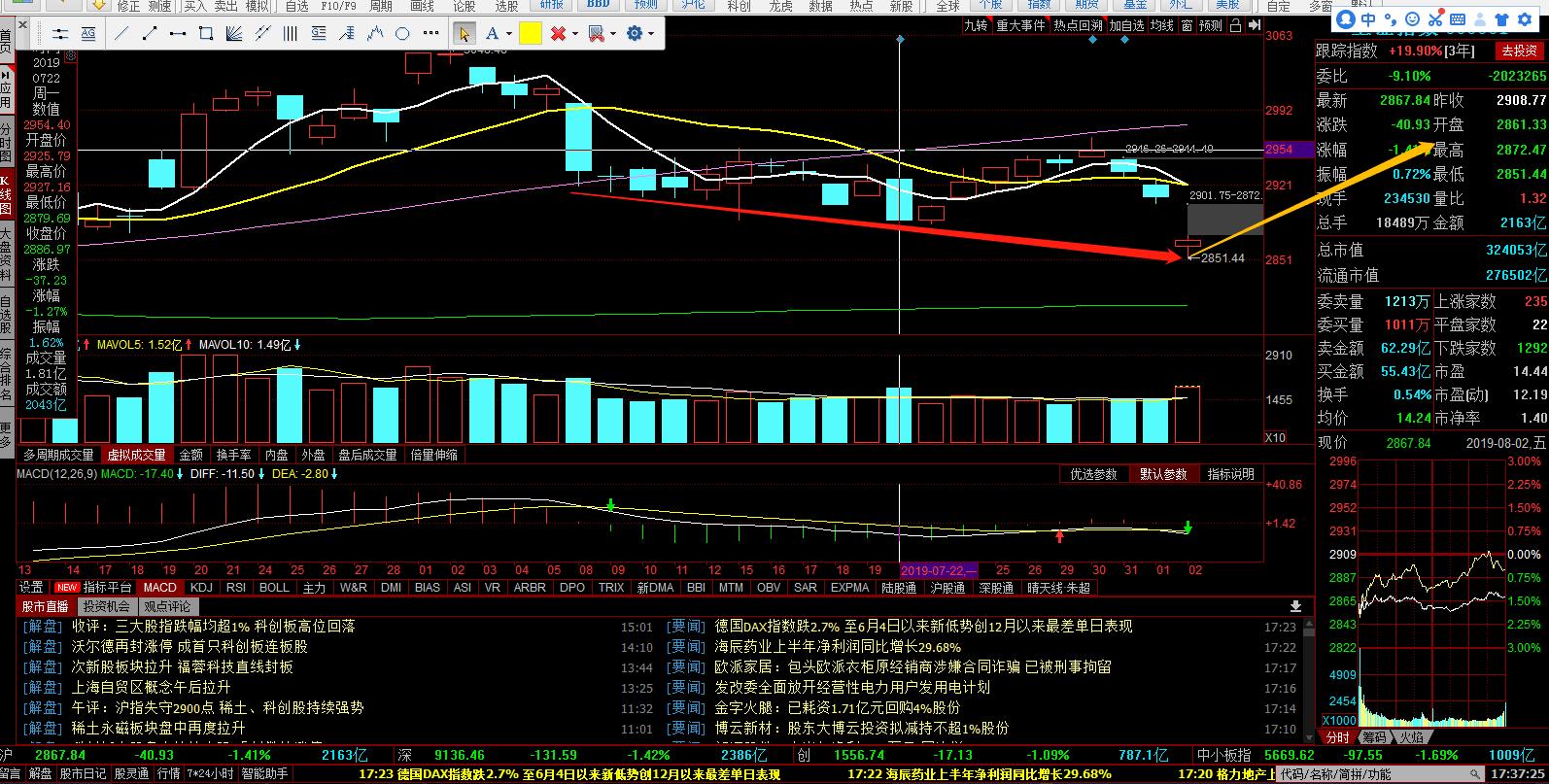The width and height of the screenshot is (1549, 784).
Task: Select the fan lines drawing tool
Action: click(234, 33)
